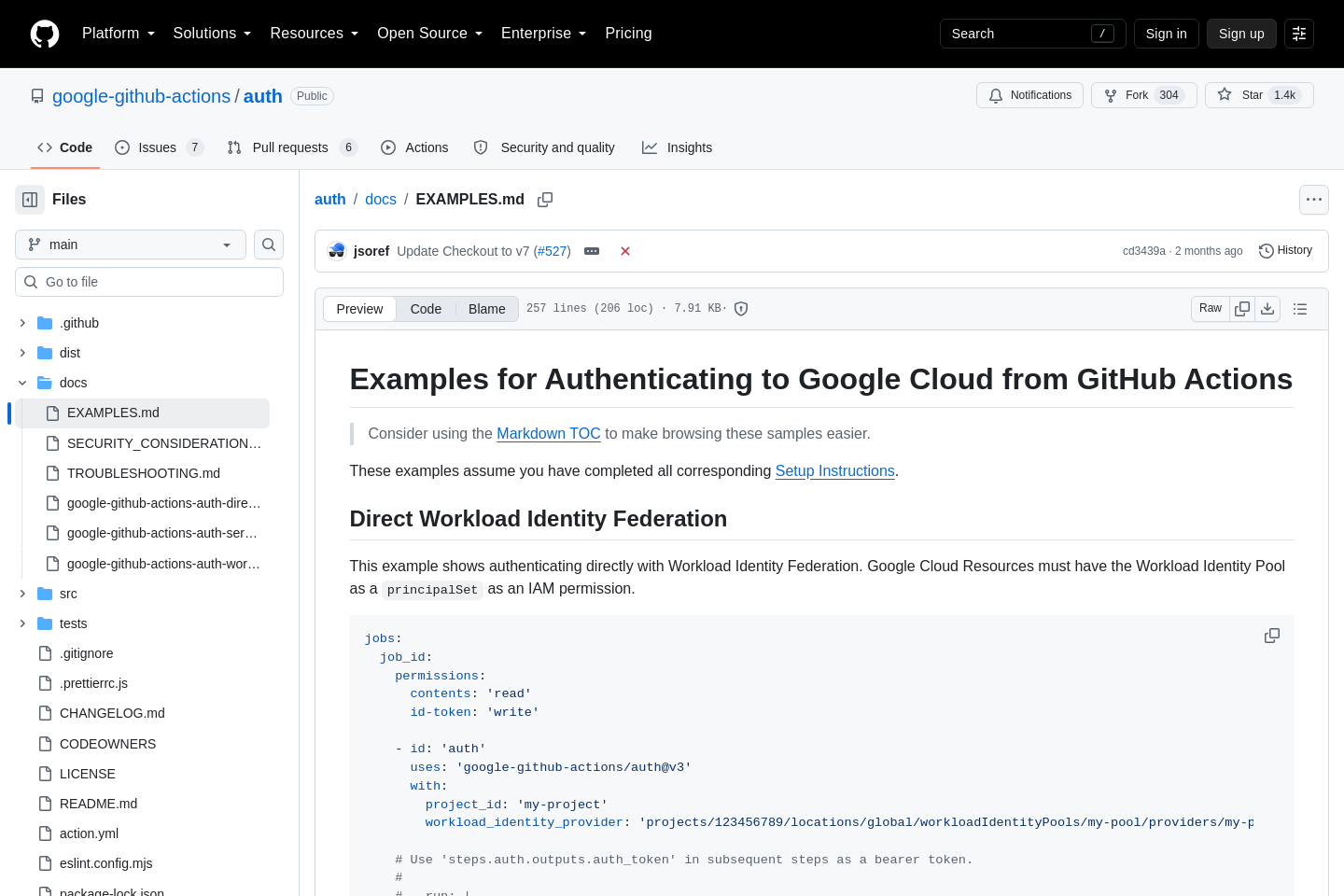Open the auth repository name link
The image size is (1344, 896).
263,96
